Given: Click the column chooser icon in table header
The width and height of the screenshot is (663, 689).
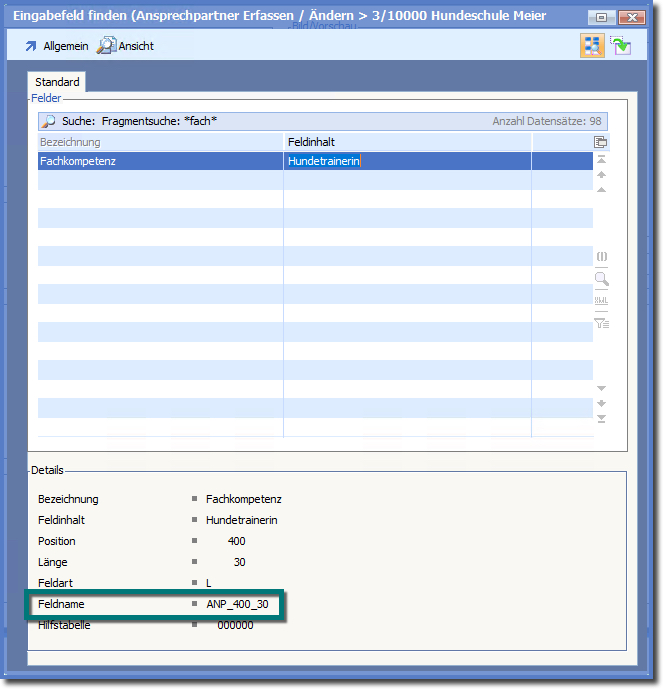Looking at the screenshot, I should [601, 142].
